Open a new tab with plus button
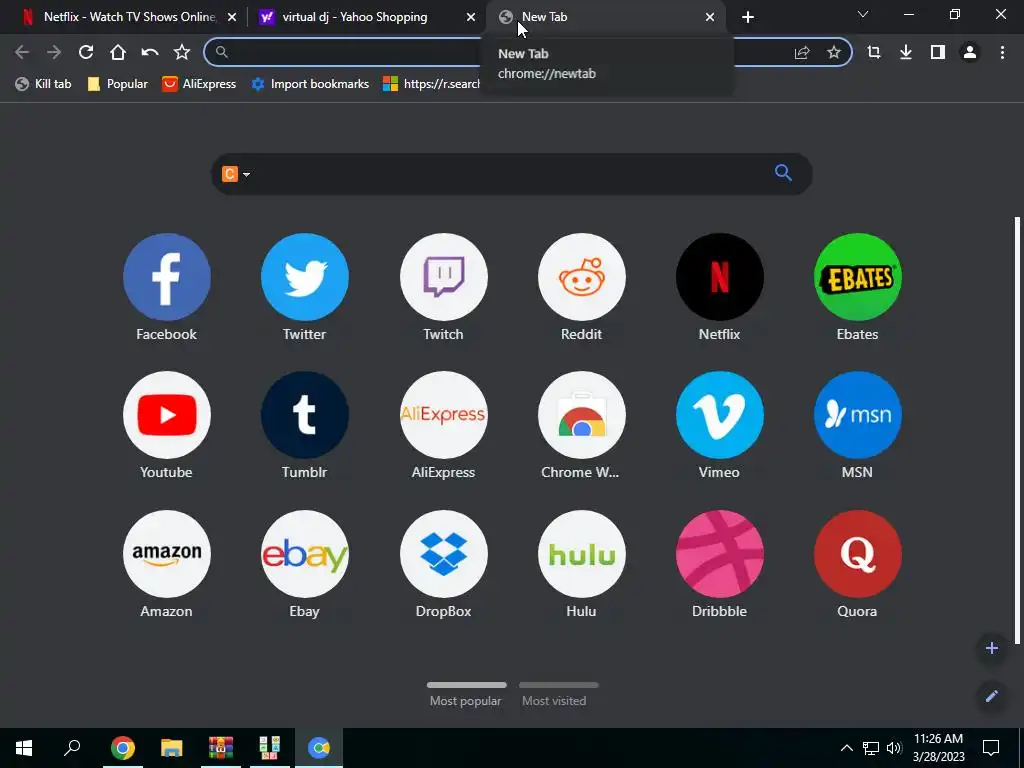Screen dimensions: 1024x768 (748, 17)
